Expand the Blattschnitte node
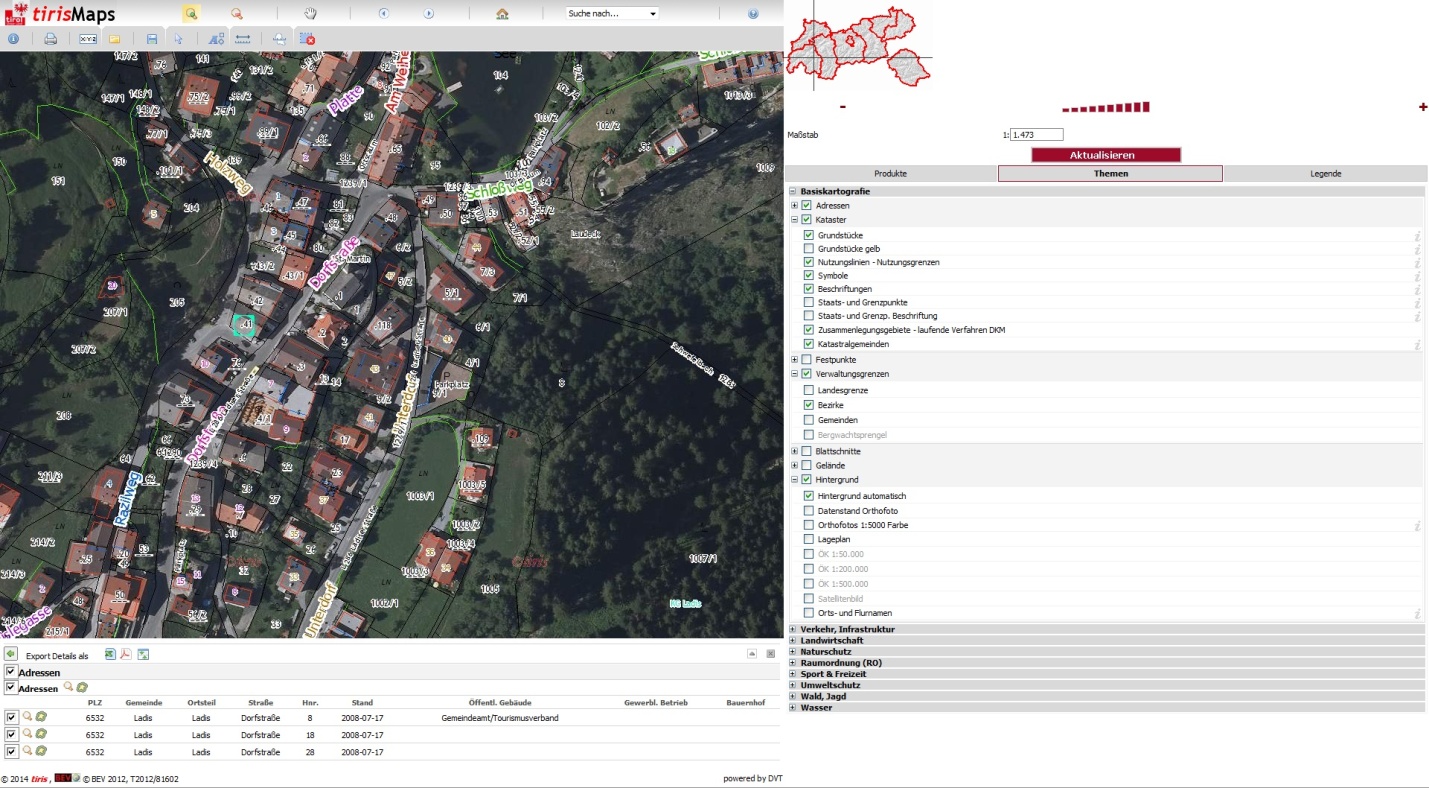This screenshot has height=788, width=1429. (x=795, y=451)
